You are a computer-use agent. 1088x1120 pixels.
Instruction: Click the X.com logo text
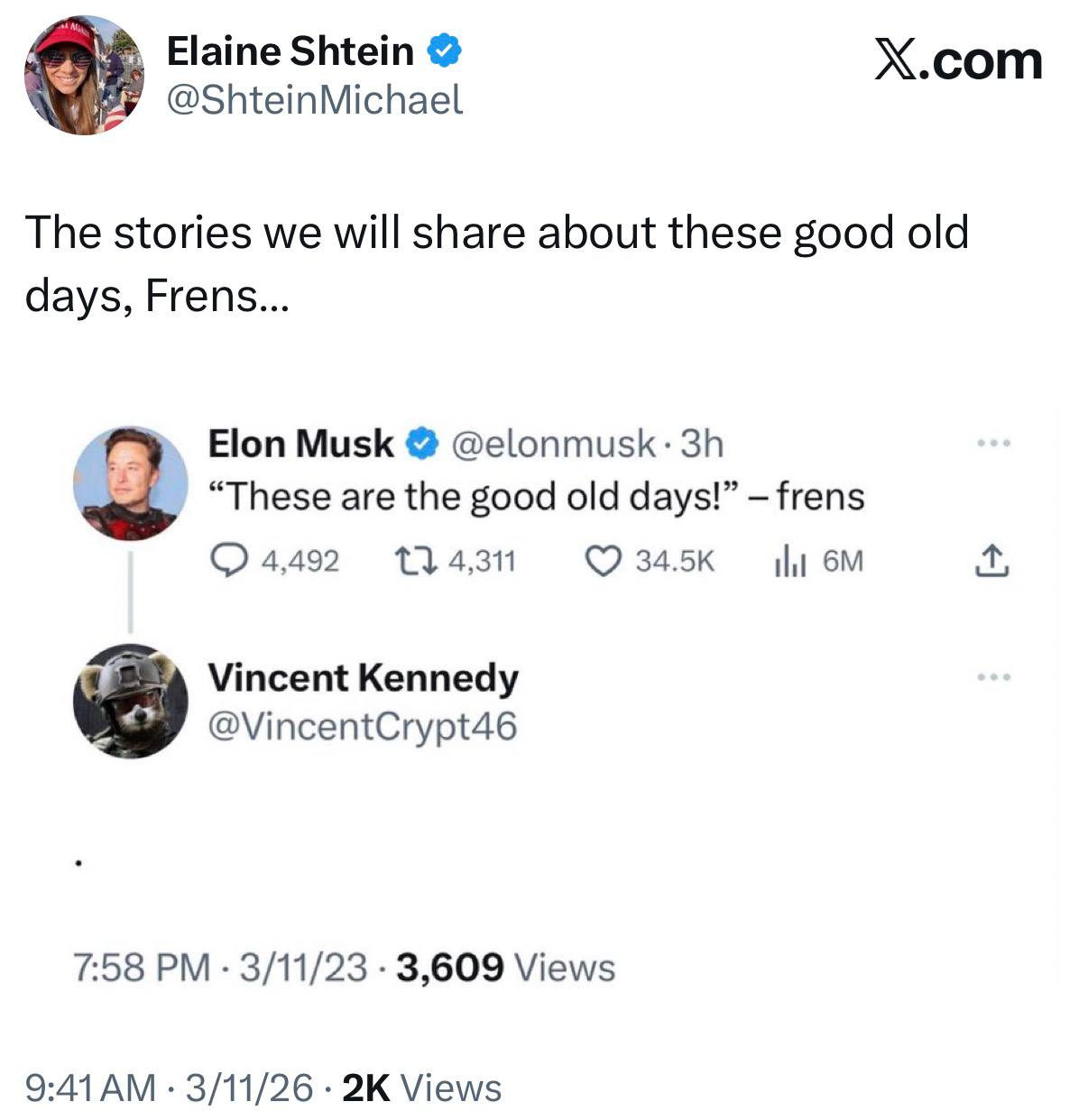pyautogui.click(x=958, y=61)
